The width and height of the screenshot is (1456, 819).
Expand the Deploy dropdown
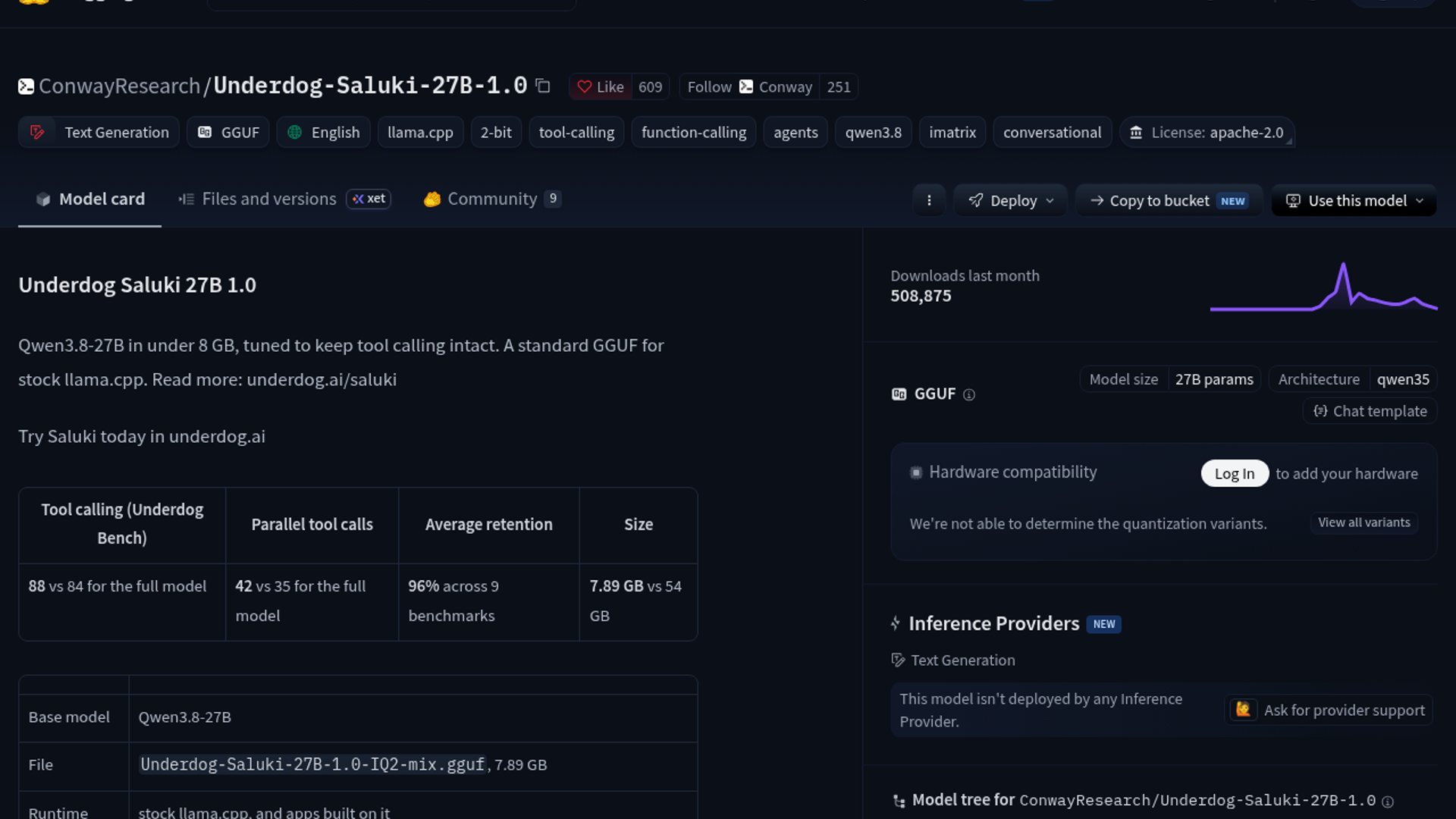1011,200
